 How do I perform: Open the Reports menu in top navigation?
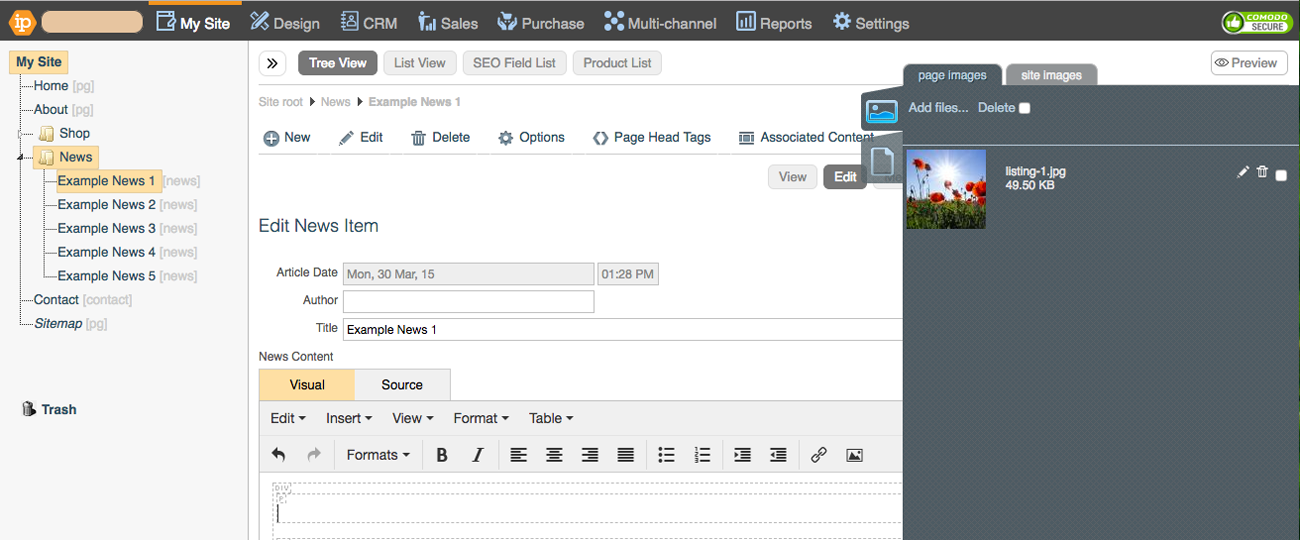point(774,22)
